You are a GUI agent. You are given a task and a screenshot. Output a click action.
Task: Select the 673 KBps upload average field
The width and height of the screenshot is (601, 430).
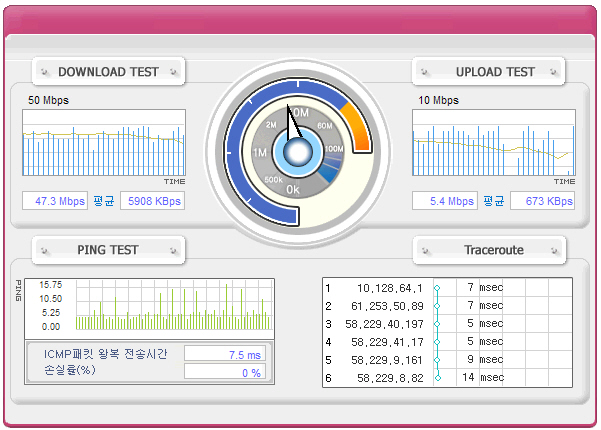point(542,201)
